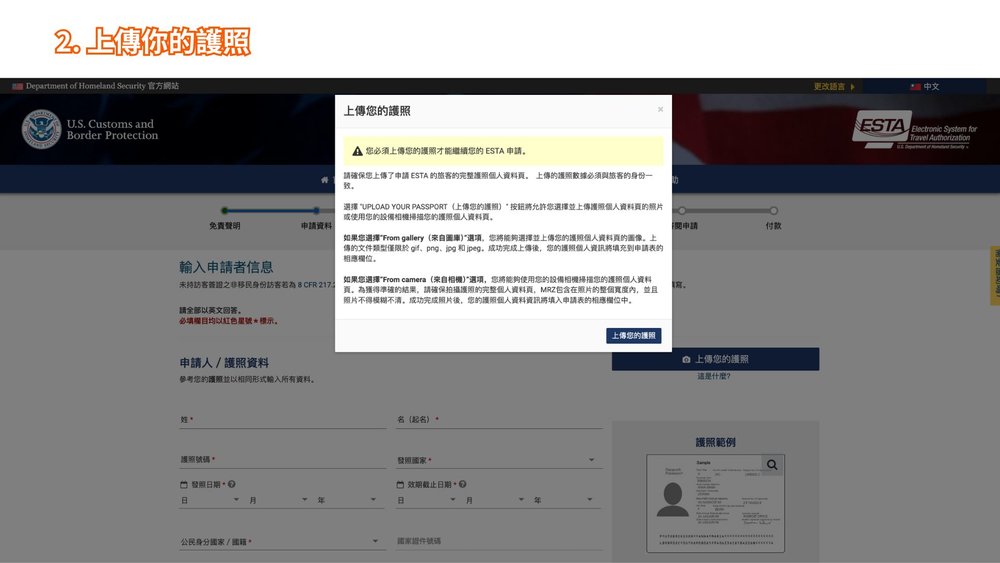Open the 更改語言 language menu
The height and width of the screenshot is (563, 1000).
834,86
